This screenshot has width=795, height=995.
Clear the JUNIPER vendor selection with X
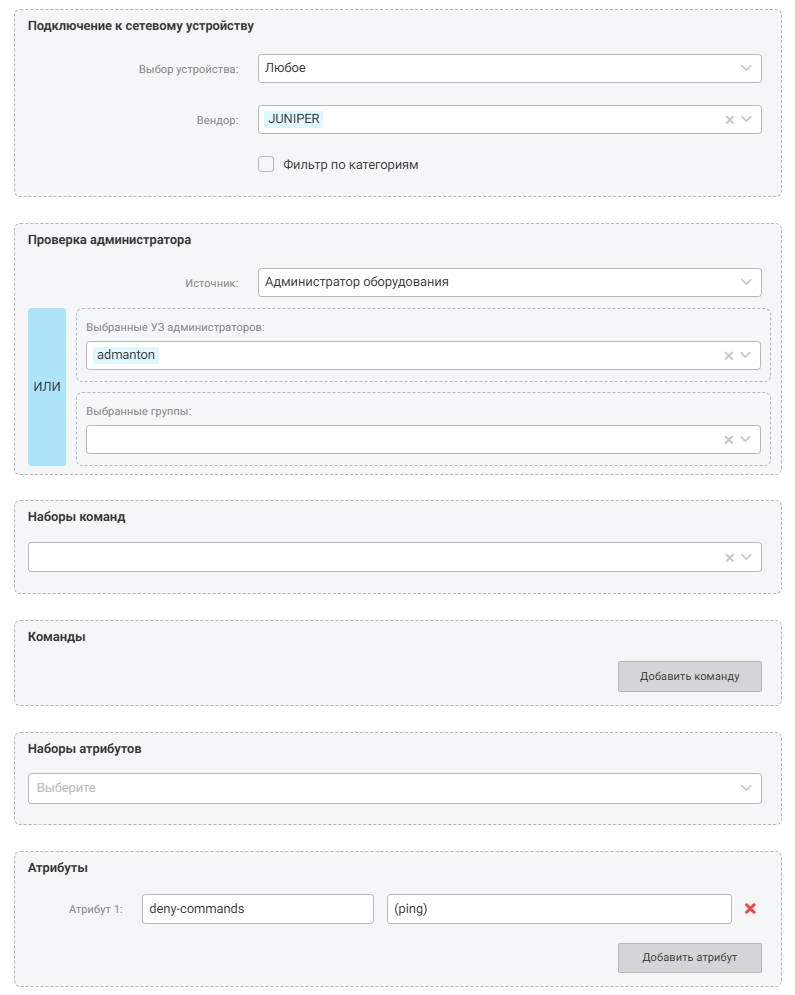click(x=729, y=120)
